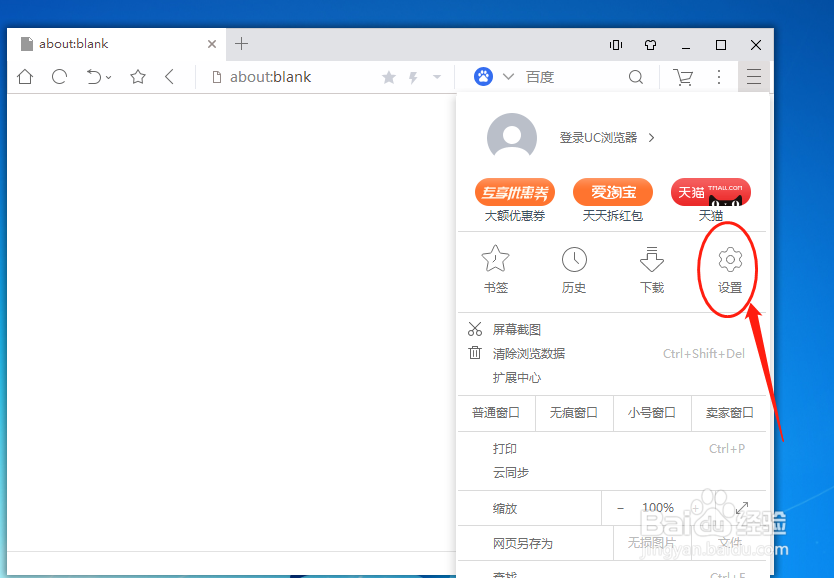Open the 大额优惠券 coupon promo

[515, 200]
